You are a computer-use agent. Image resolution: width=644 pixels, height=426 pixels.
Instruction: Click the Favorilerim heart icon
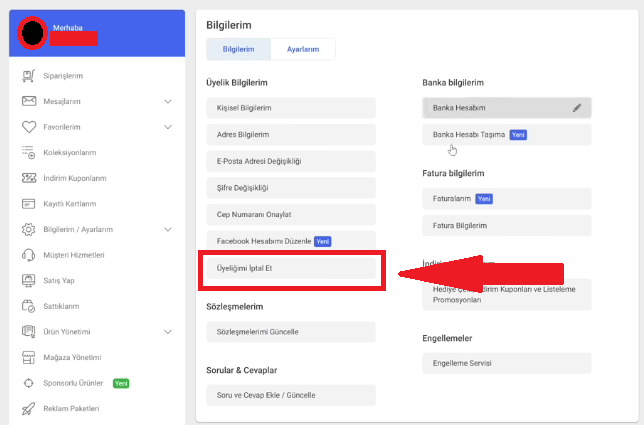point(28,127)
